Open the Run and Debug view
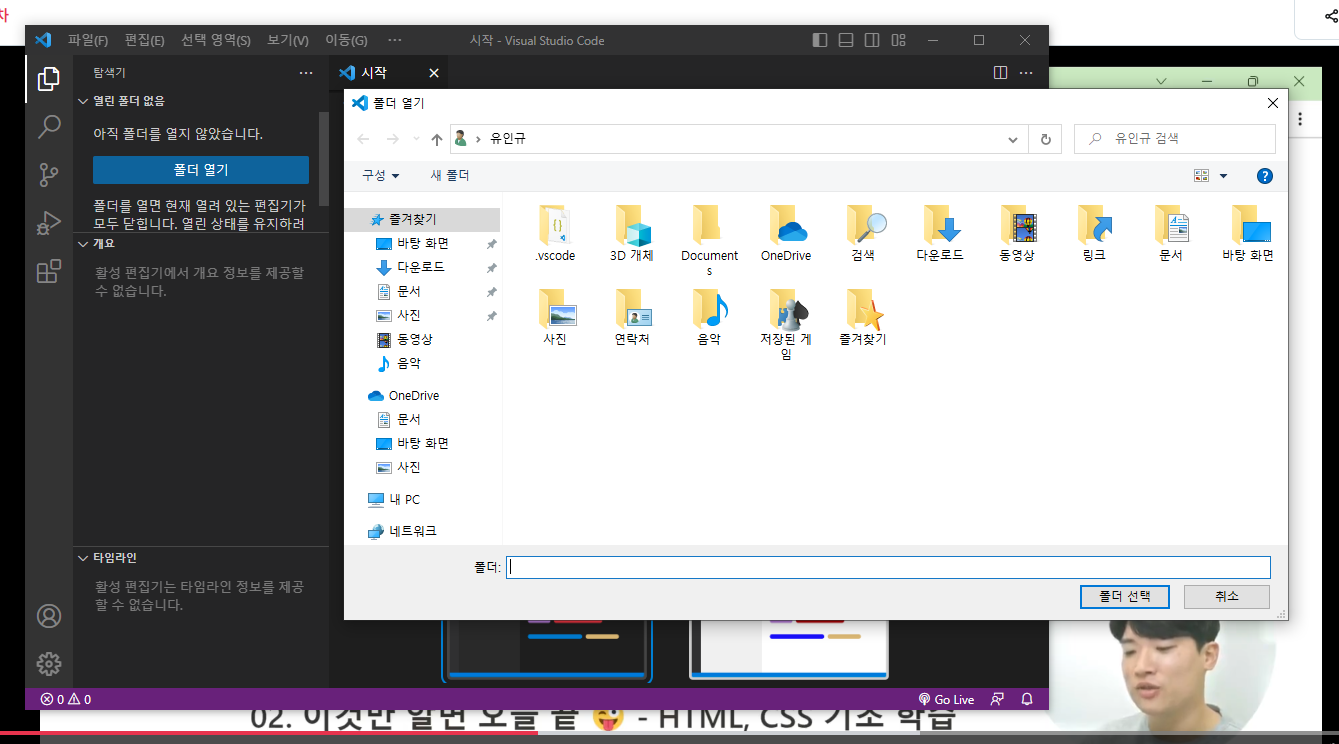This screenshot has height=744, width=1339. point(48,223)
